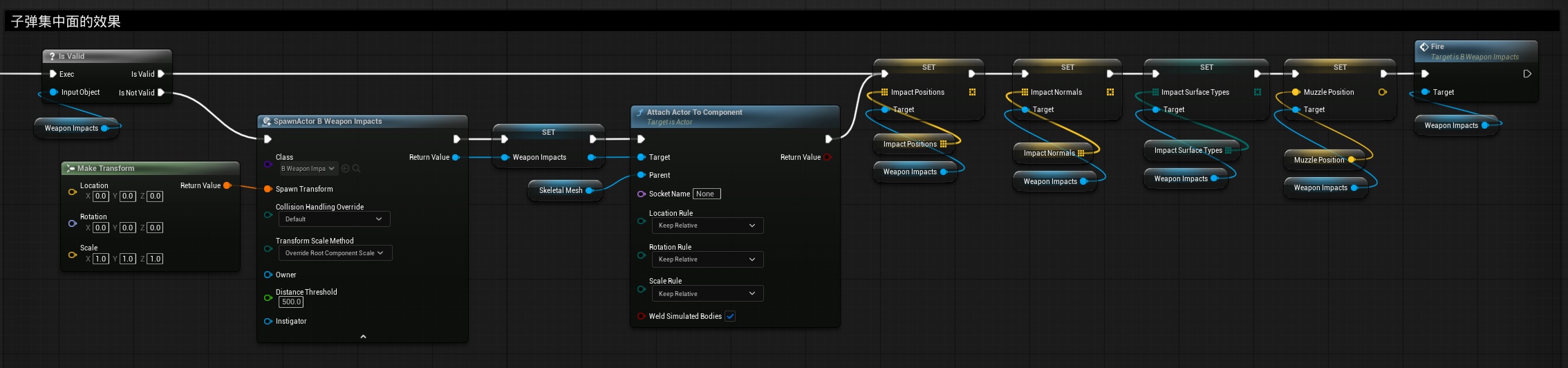Collapse the SpawnActor node advanced pins arrow

[x=363, y=337]
